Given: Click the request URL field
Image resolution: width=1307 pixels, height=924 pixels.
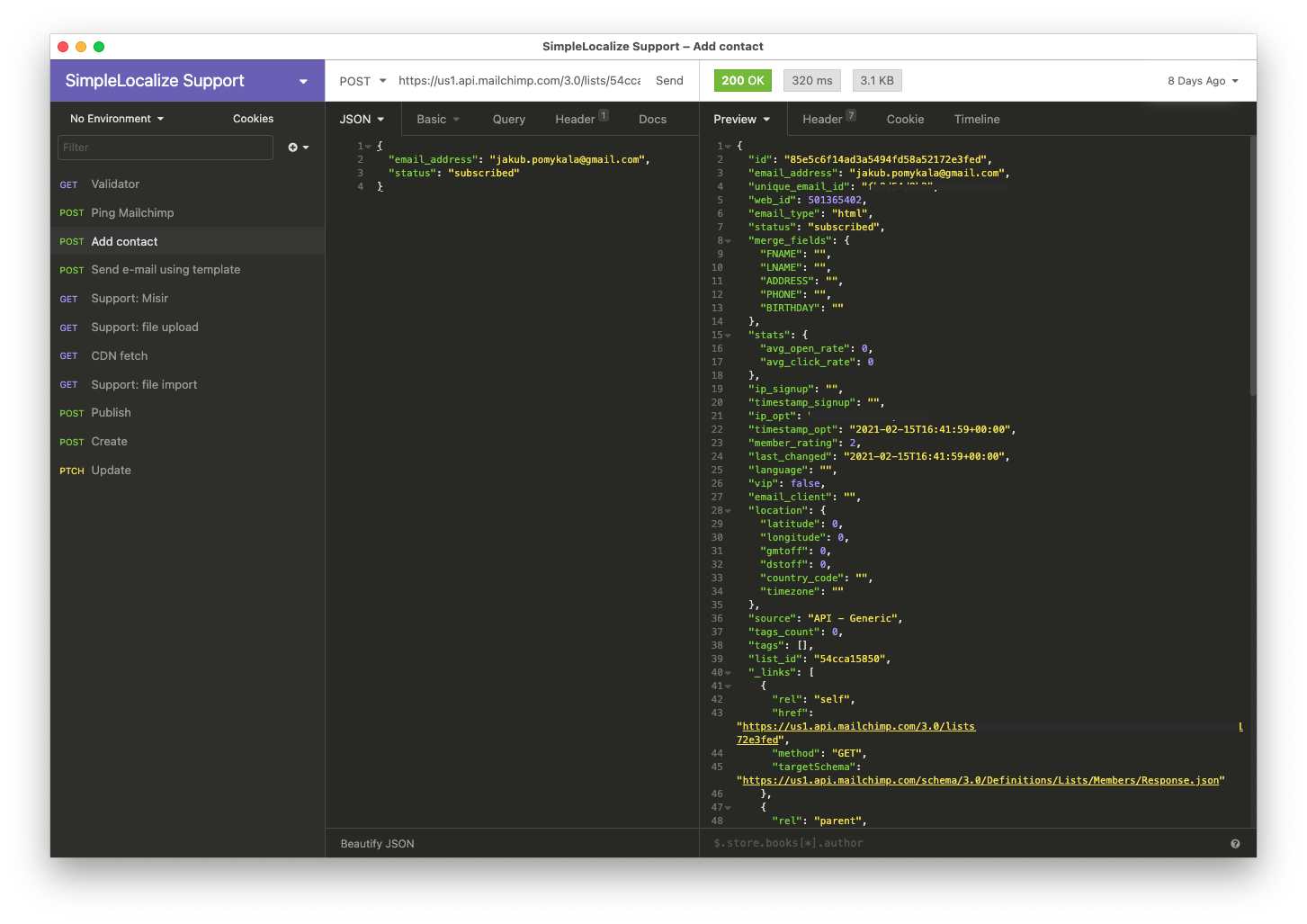Looking at the screenshot, I should [x=520, y=81].
